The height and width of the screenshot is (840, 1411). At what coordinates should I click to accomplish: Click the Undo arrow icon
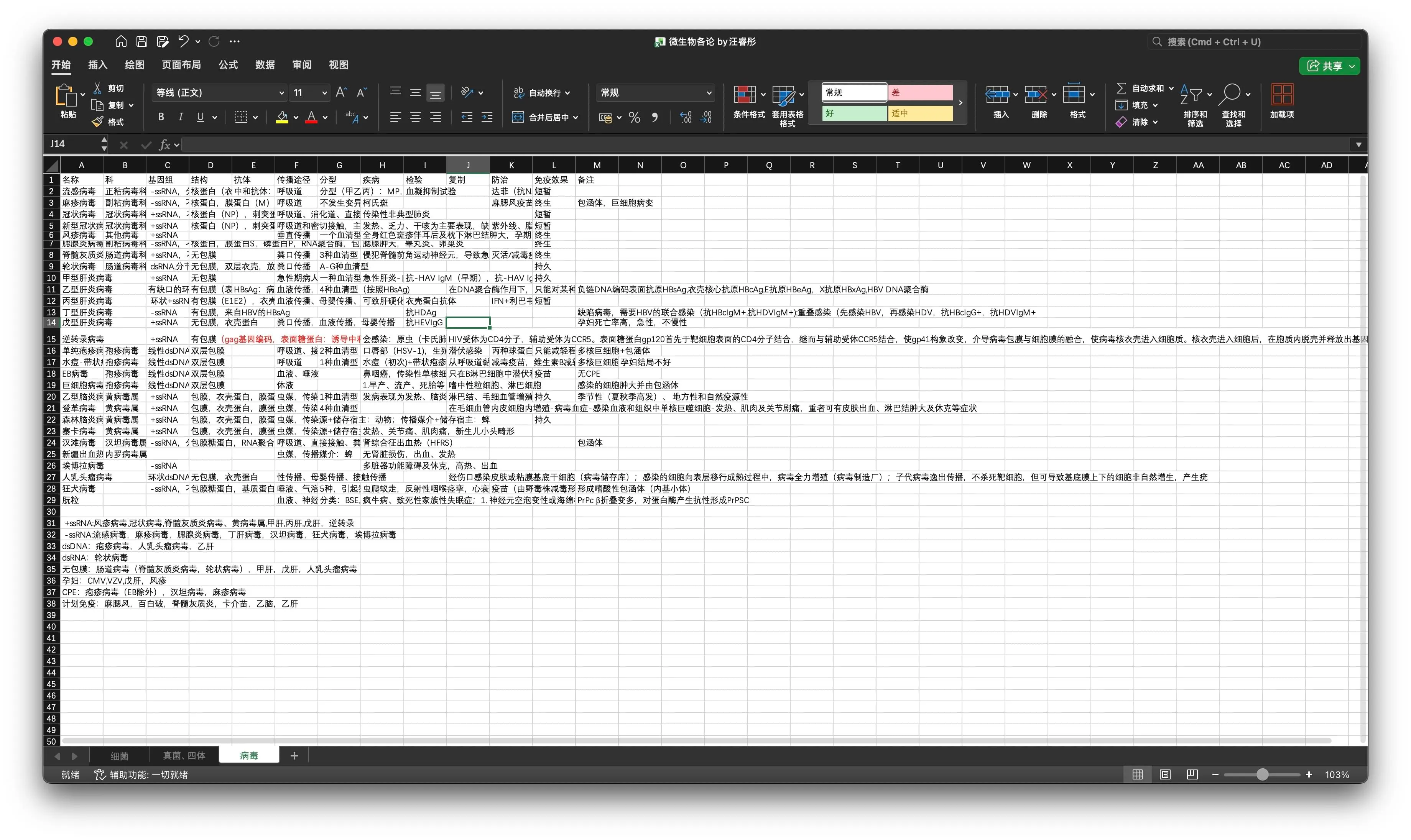coord(183,41)
